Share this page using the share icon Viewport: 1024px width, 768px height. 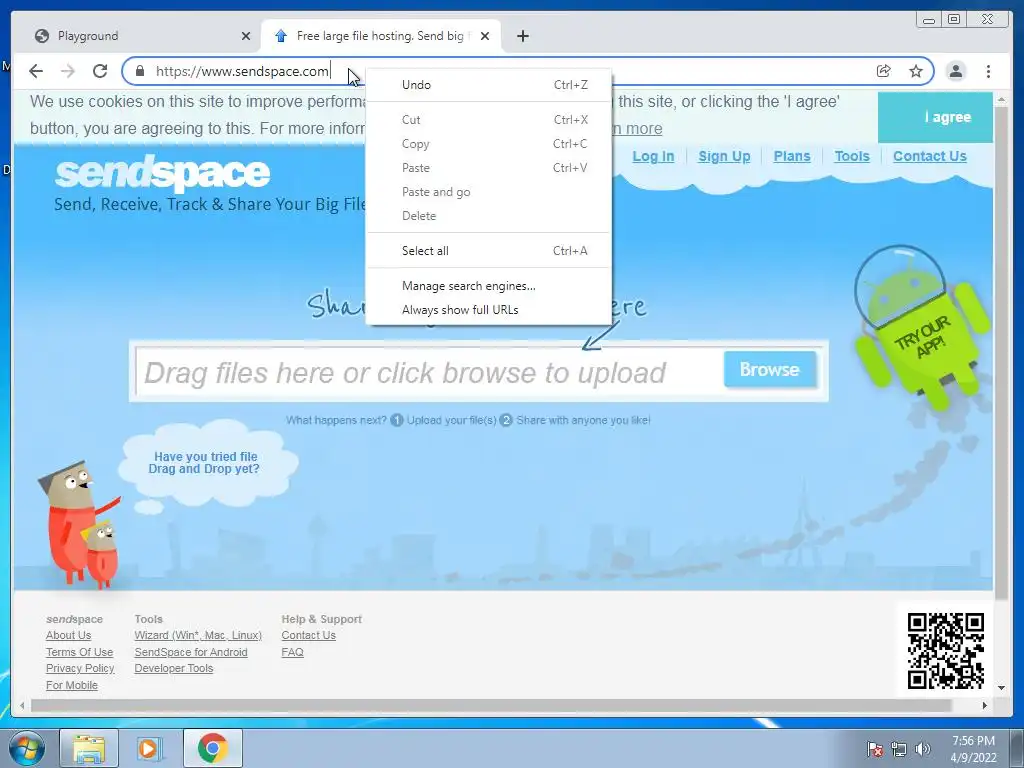pos(884,71)
